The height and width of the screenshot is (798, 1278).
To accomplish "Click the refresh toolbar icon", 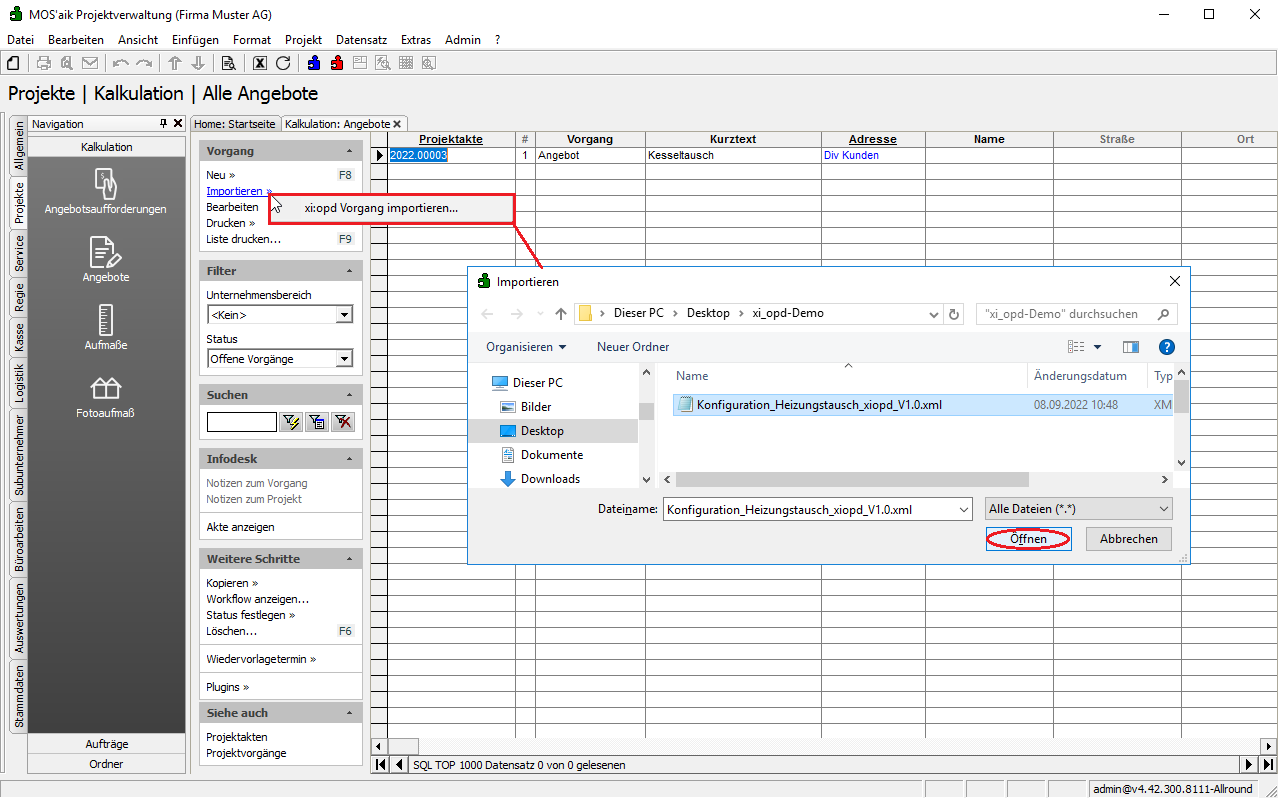I will [x=283, y=63].
